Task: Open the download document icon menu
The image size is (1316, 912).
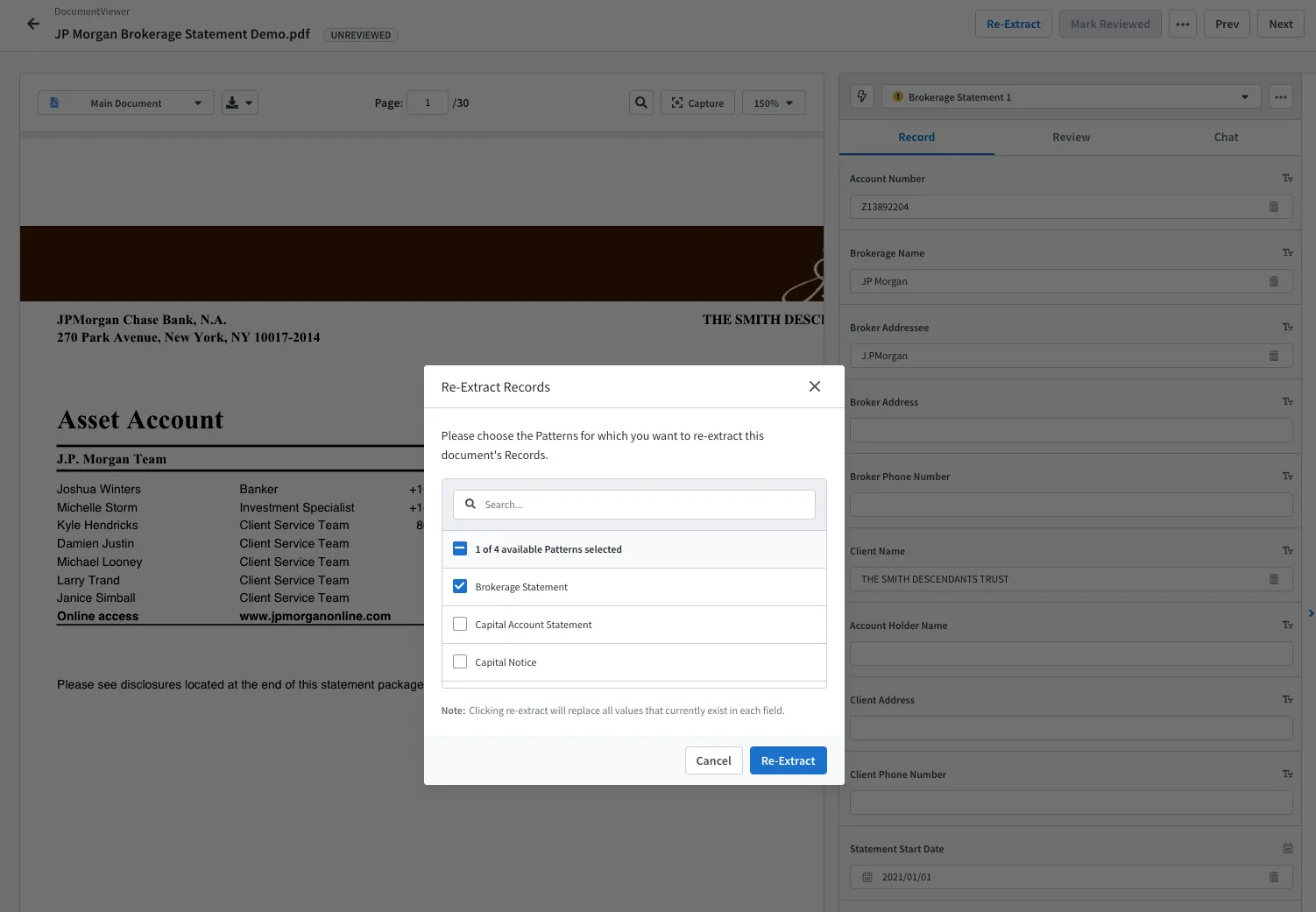Action: click(x=239, y=103)
